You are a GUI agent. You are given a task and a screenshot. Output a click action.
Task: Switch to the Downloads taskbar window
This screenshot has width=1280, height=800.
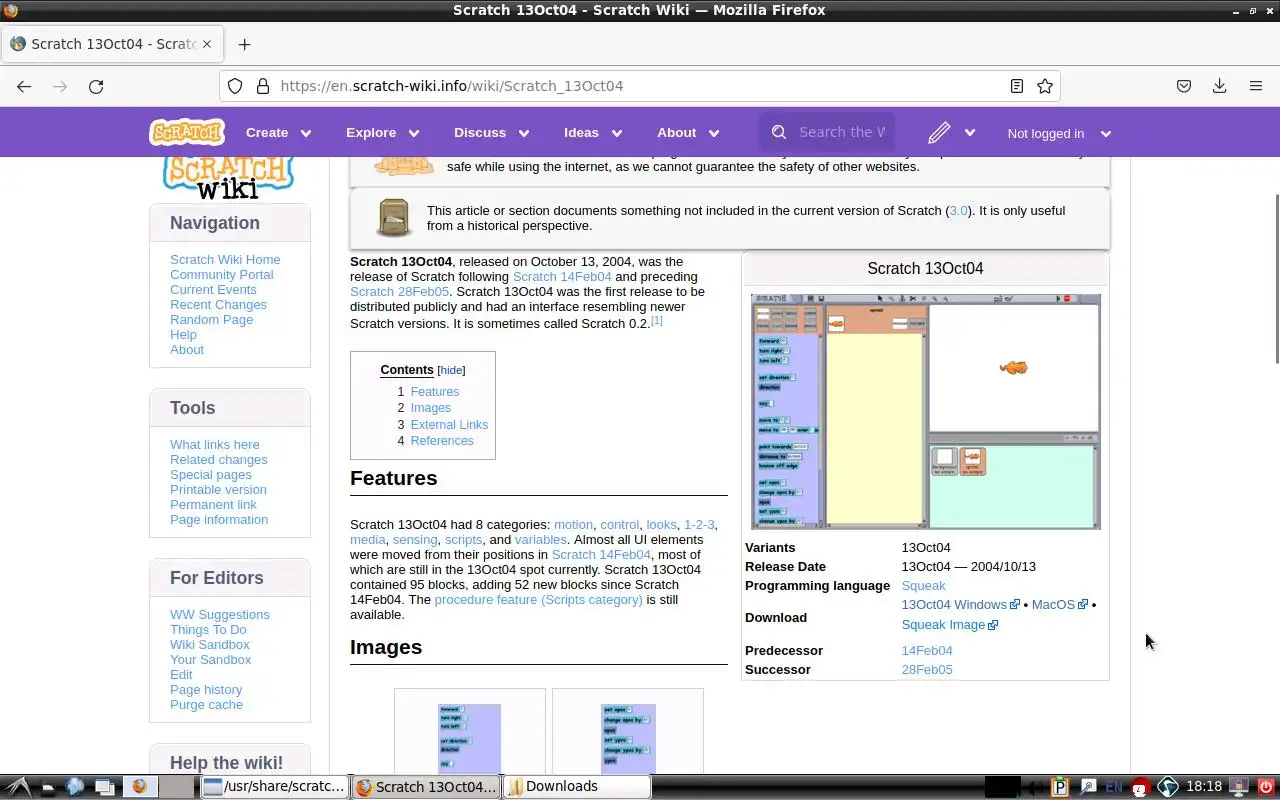pyautogui.click(x=577, y=787)
